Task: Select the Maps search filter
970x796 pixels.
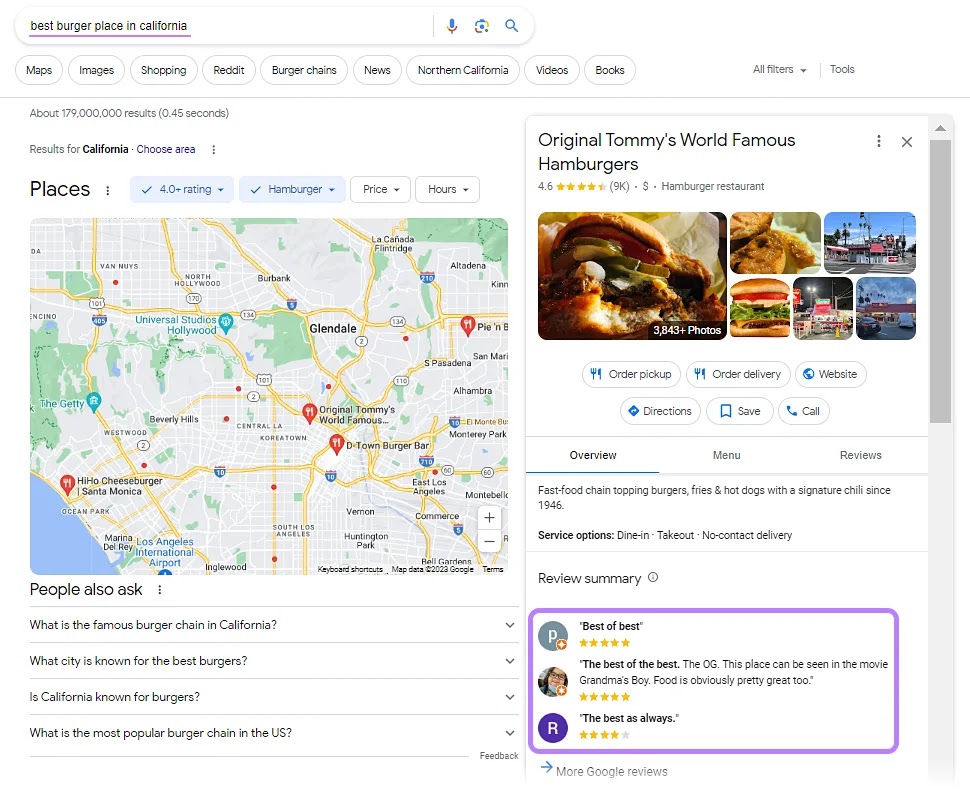Action: tap(39, 71)
